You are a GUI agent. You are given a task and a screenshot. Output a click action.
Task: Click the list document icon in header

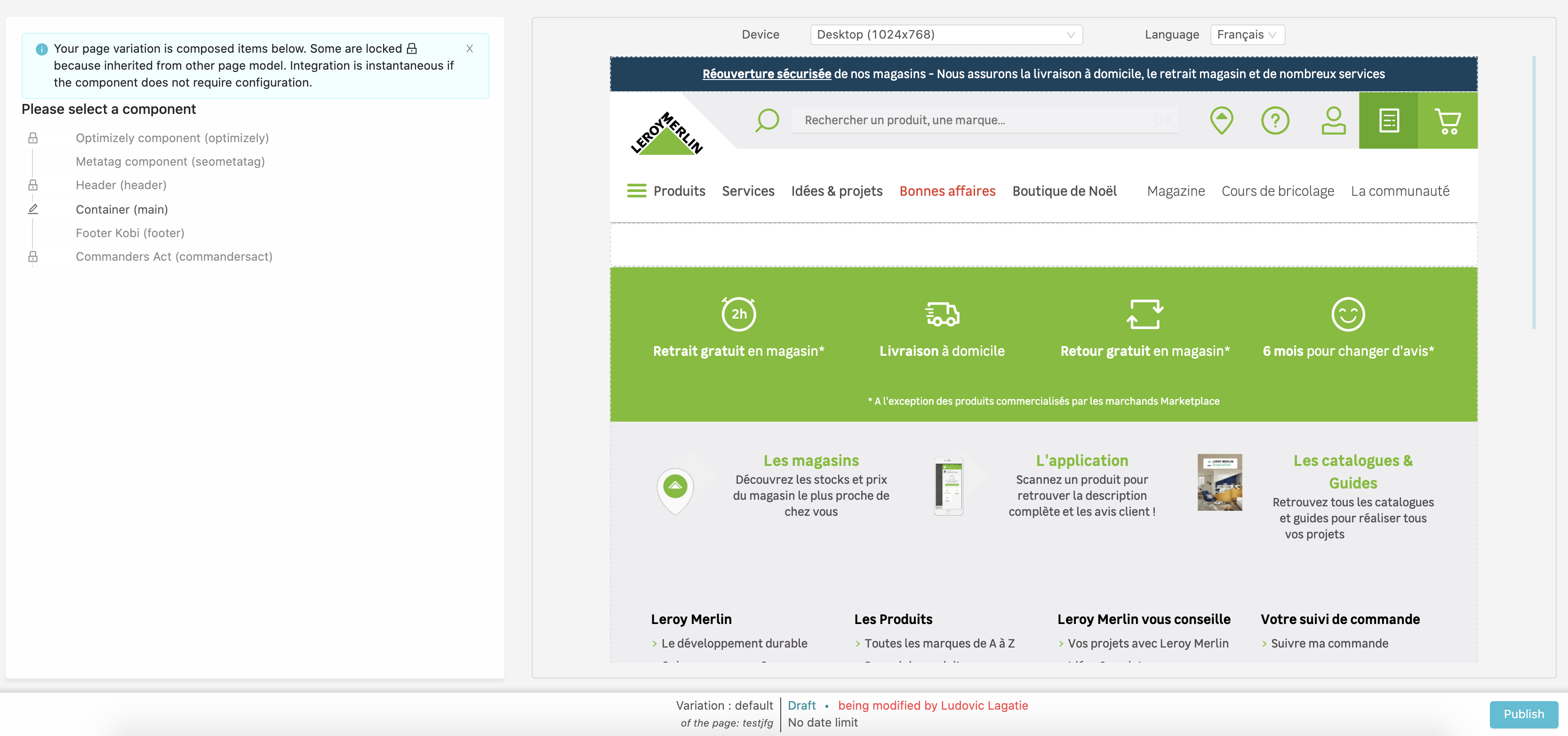pyautogui.click(x=1388, y=120)
